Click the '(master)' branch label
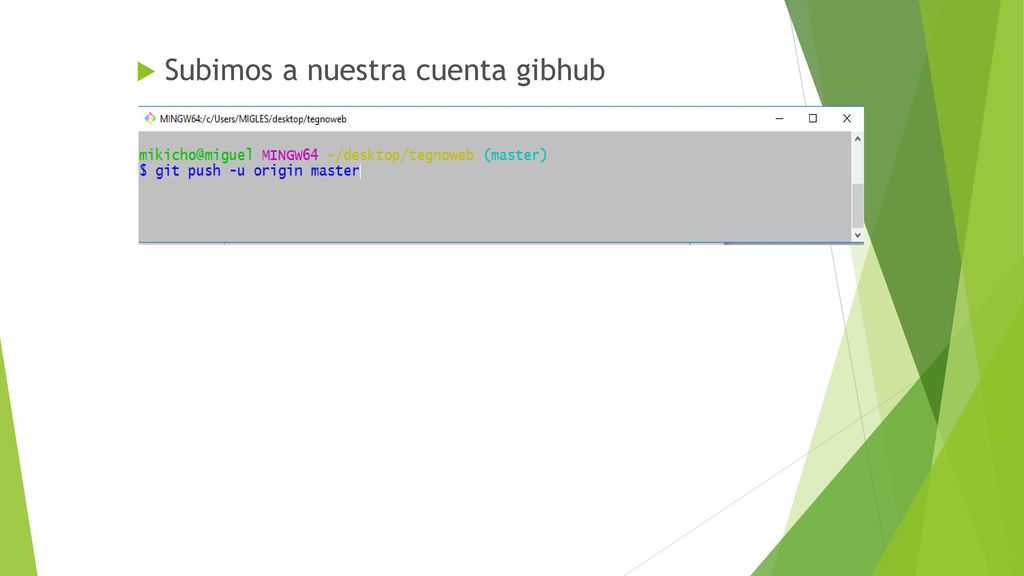The width and height of the screenshot is (1024, 576). tap(515, 155)
